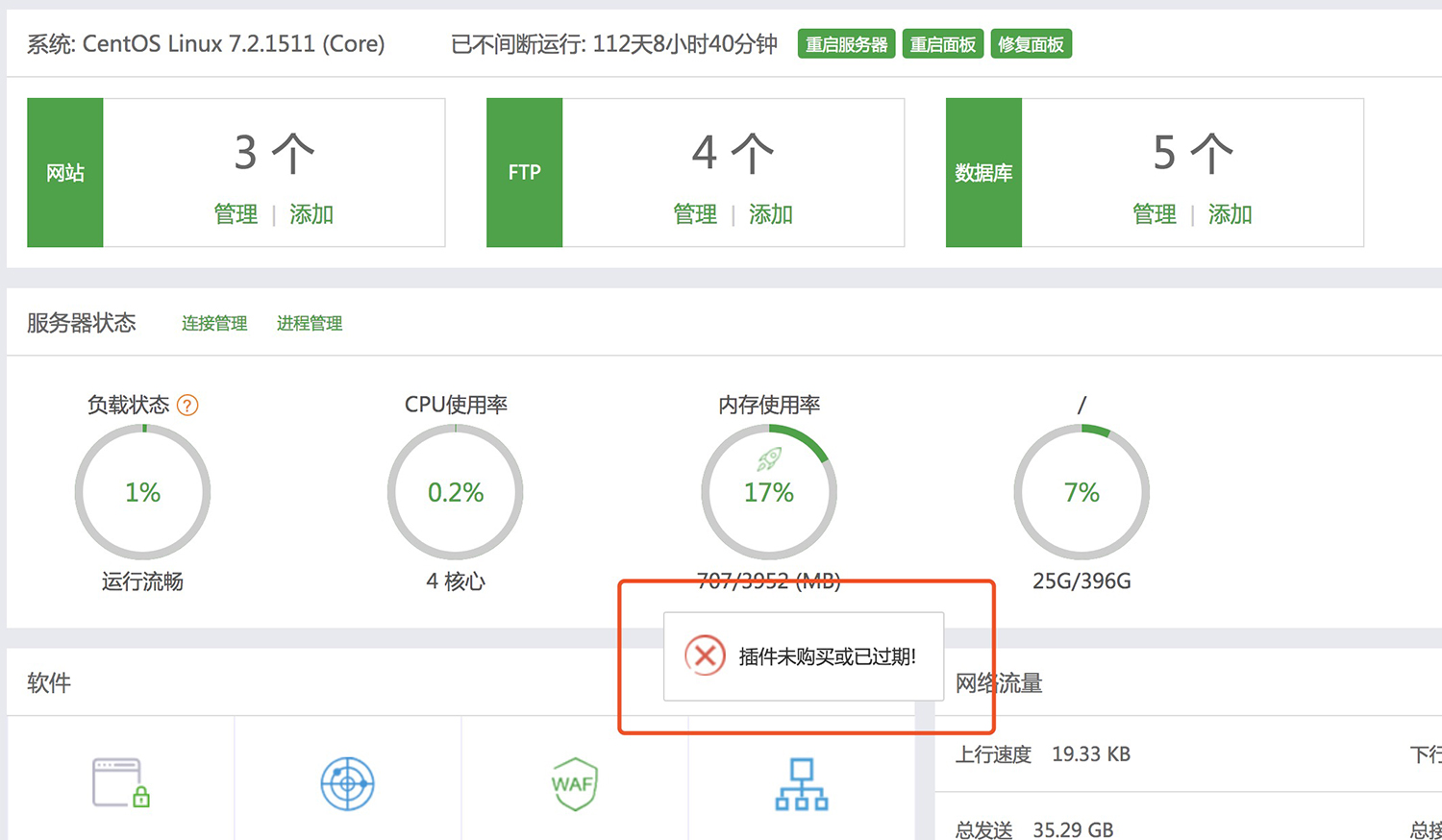Viewport: 1442px width, 840px height.
Task: Click the 运行流畅 status label
Action: pos(142,581)
